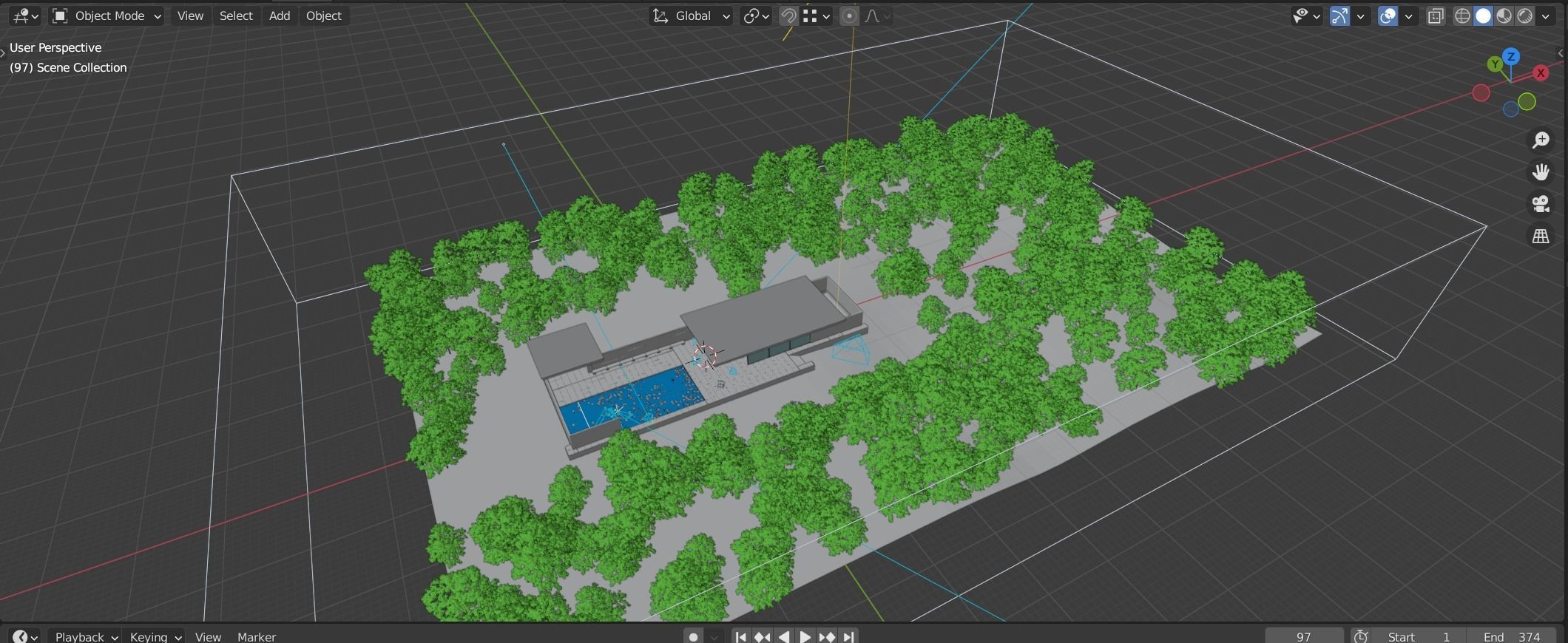Open the Global transform orientation dropdown
The width and height of the screenshot is (1568, 643).
(691, 16)
